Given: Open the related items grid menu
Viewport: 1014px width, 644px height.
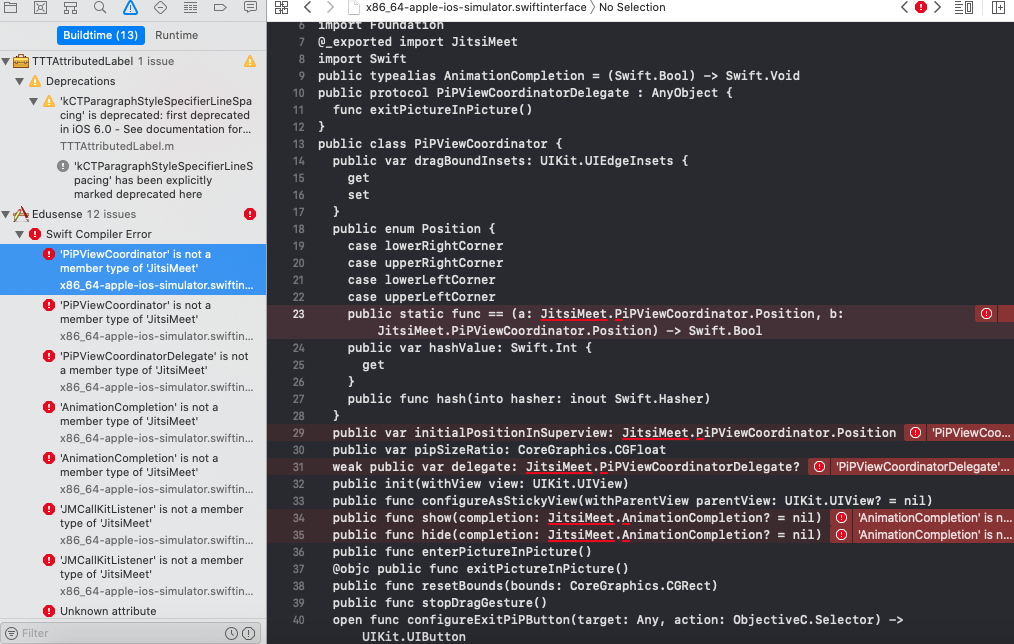Looking at the screenshot, I should pos(281,8).
